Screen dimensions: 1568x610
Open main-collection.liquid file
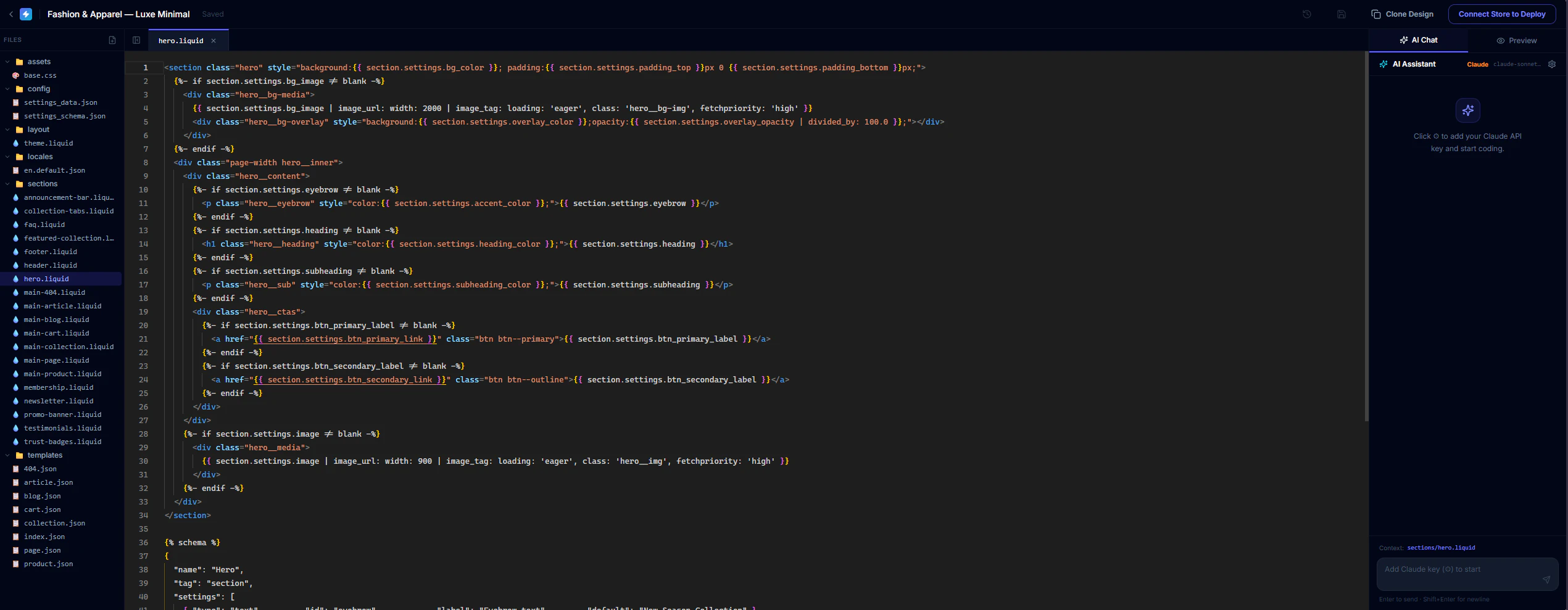(x=61, y=347)
